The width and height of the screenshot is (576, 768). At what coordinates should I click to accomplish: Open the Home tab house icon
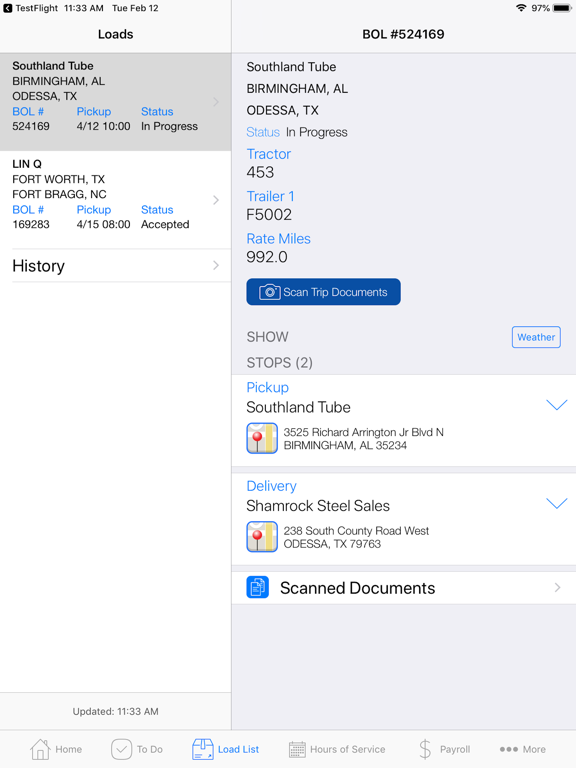click(x=40, y=749)
